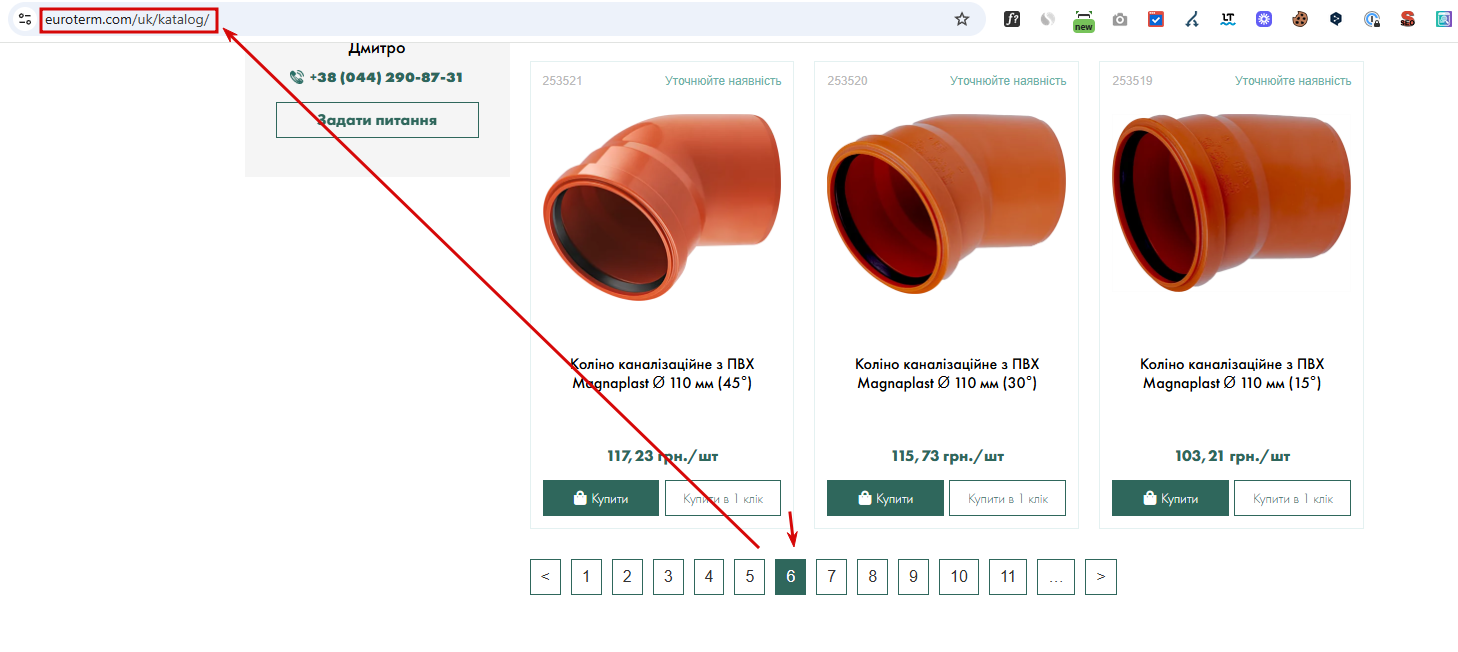Go to pagination page 8

(x=872, y=577)
